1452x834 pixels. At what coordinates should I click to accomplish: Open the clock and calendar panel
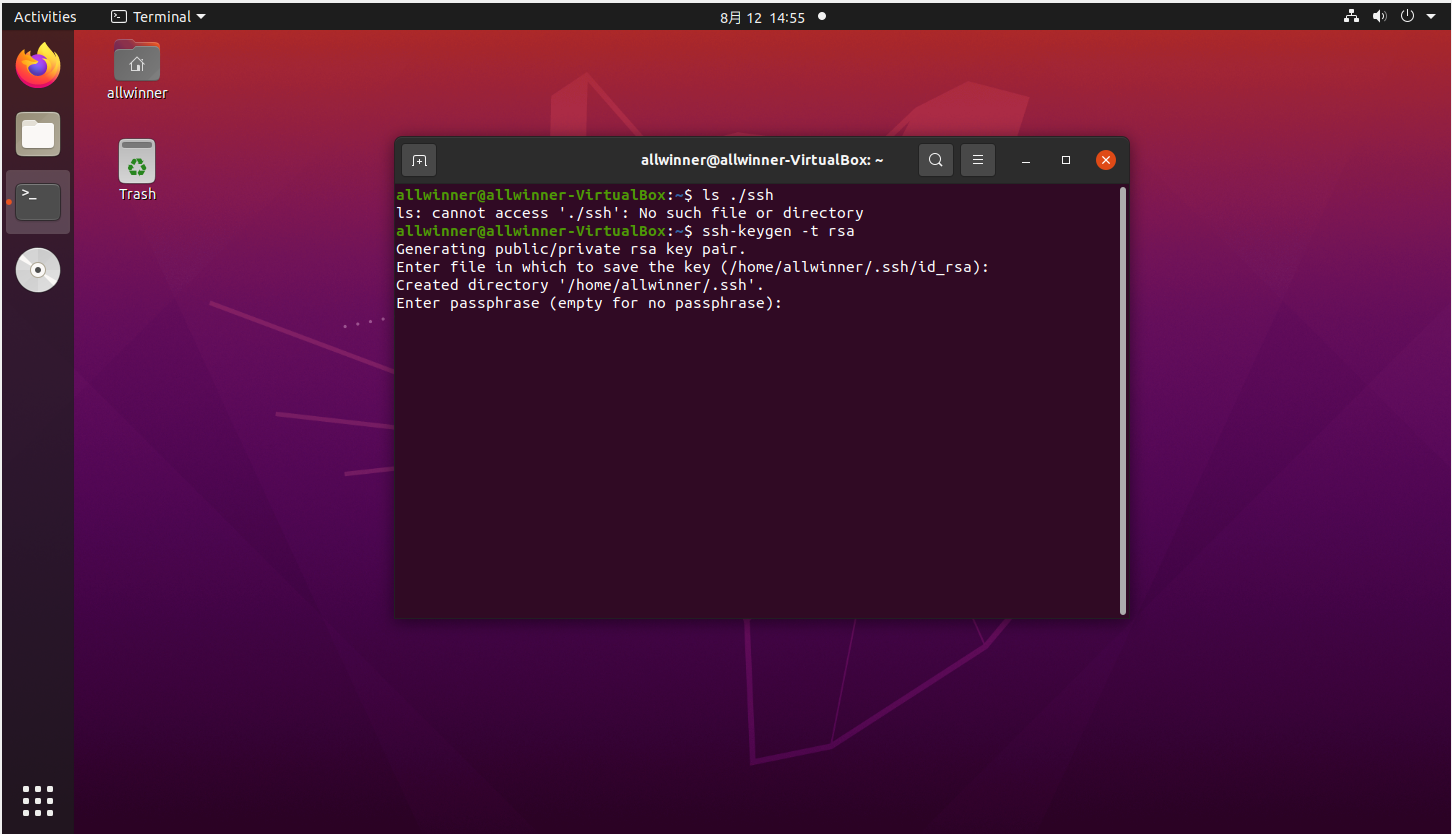click(x=762, y=17)
